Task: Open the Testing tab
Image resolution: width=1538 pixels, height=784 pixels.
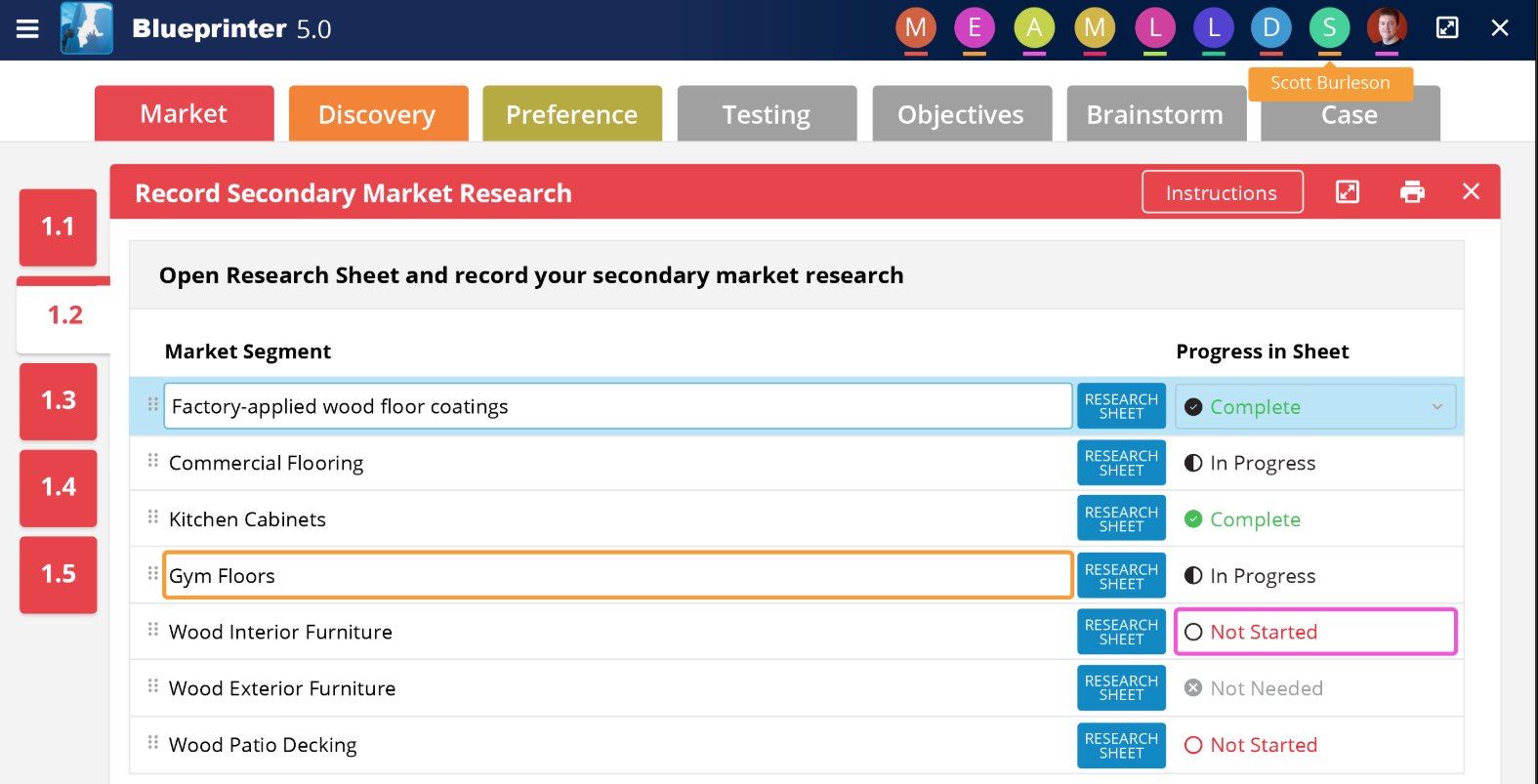Action: pyautogui.click(x=767, y=113)
